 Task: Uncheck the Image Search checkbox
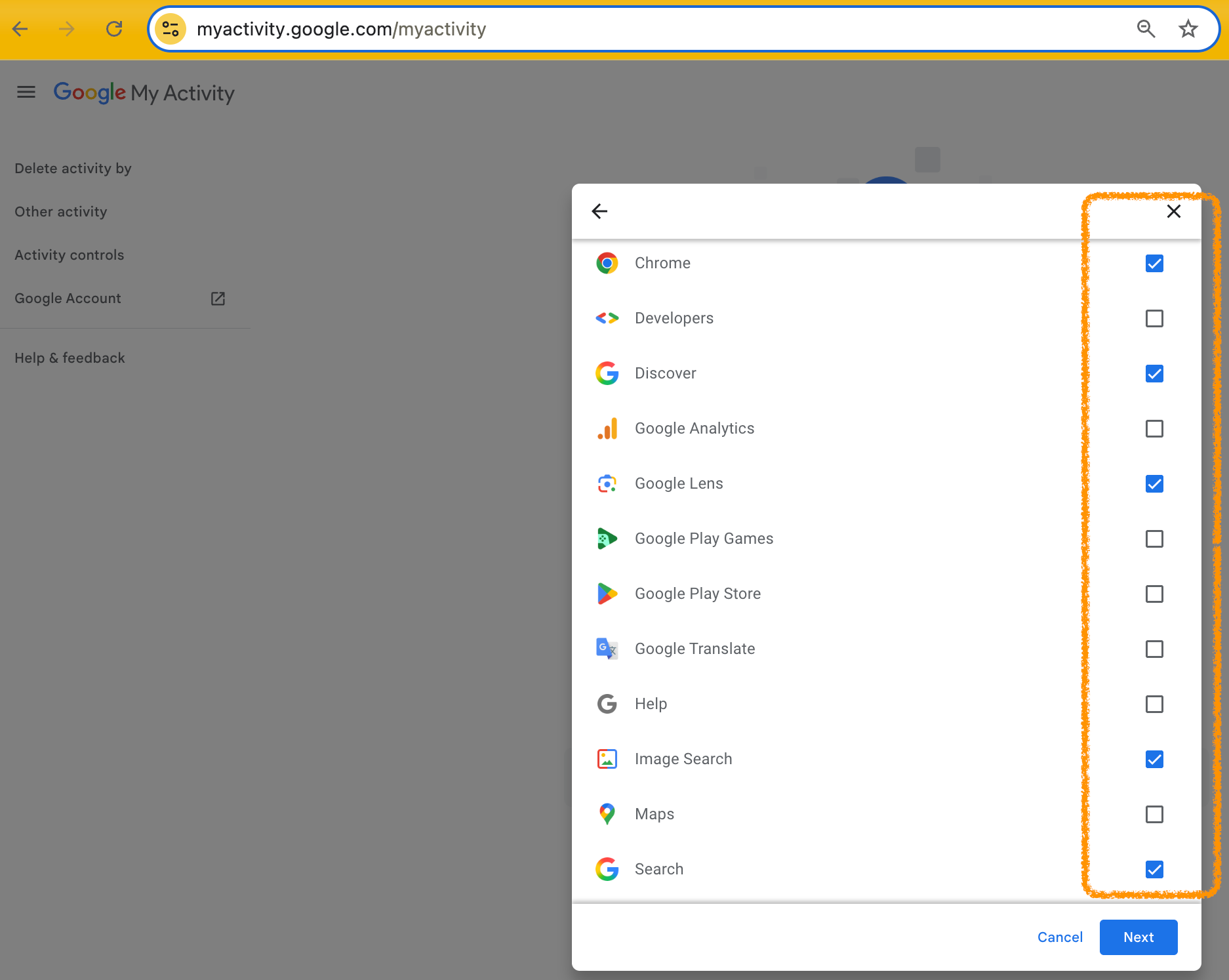1154,759
